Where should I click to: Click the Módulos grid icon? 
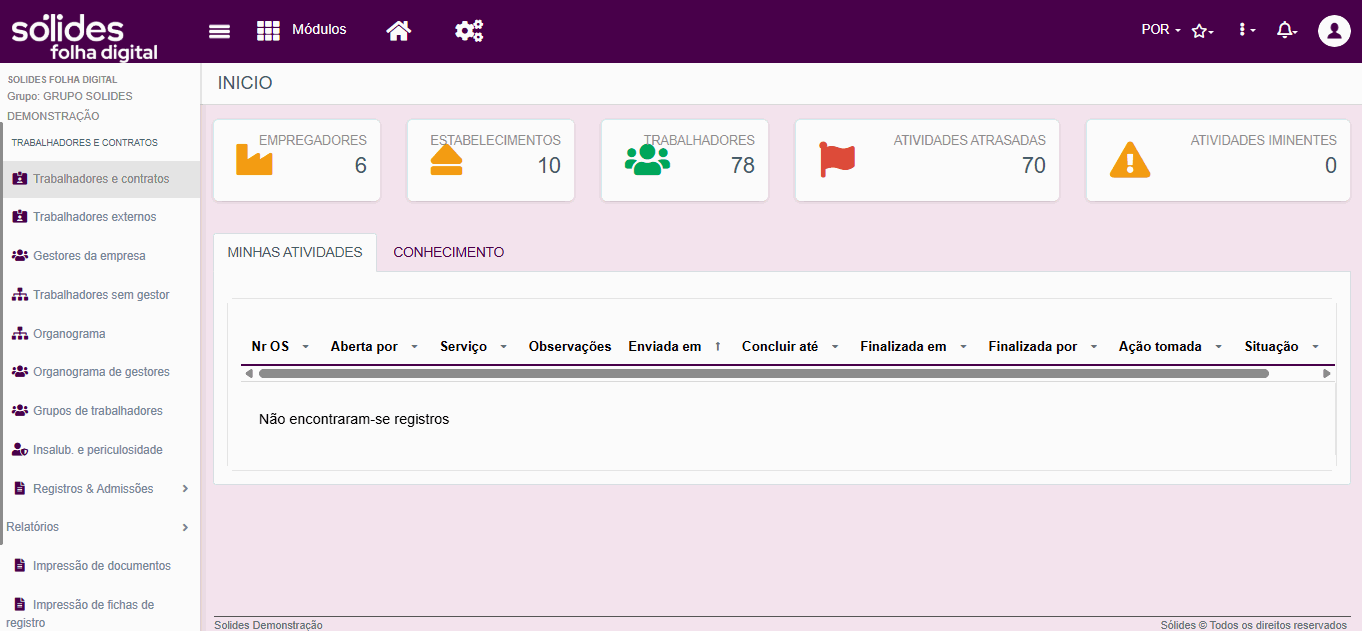268,31
